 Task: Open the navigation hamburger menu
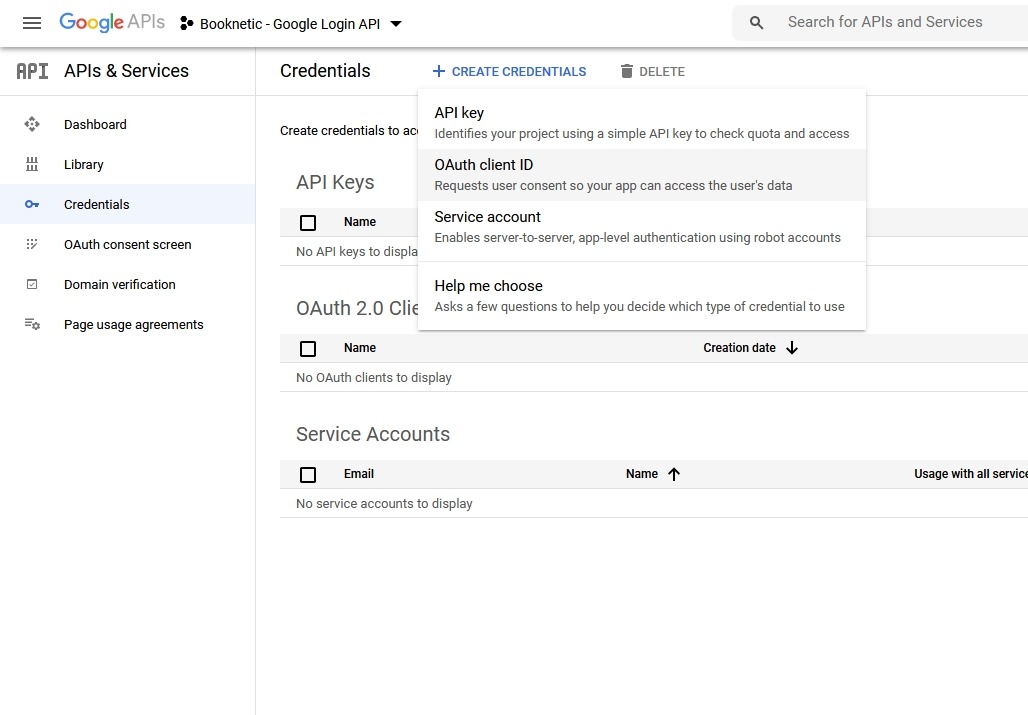coord(31,22)
